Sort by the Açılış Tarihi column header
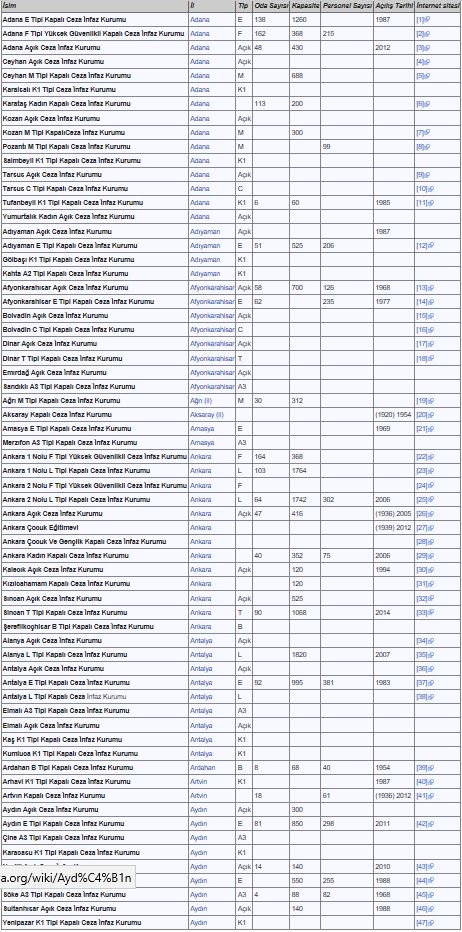The height and width of the screenshot is (932, 462). click(x=394, y=5)
